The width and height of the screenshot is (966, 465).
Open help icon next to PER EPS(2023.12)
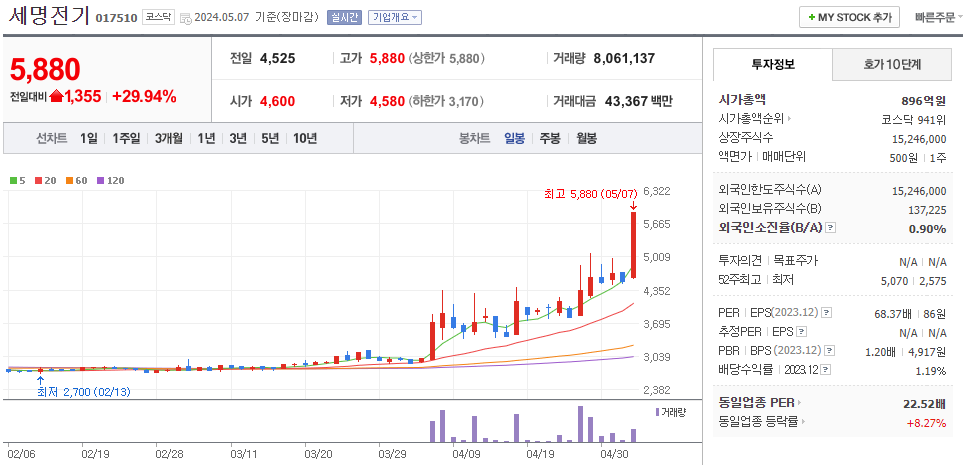[x=826, y=313]
